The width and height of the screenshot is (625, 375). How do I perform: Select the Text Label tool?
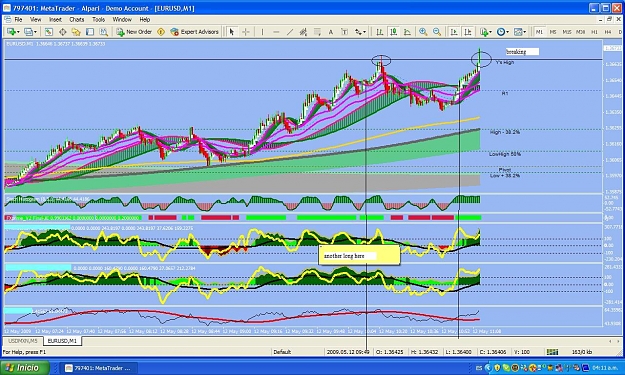coord(344,32)
